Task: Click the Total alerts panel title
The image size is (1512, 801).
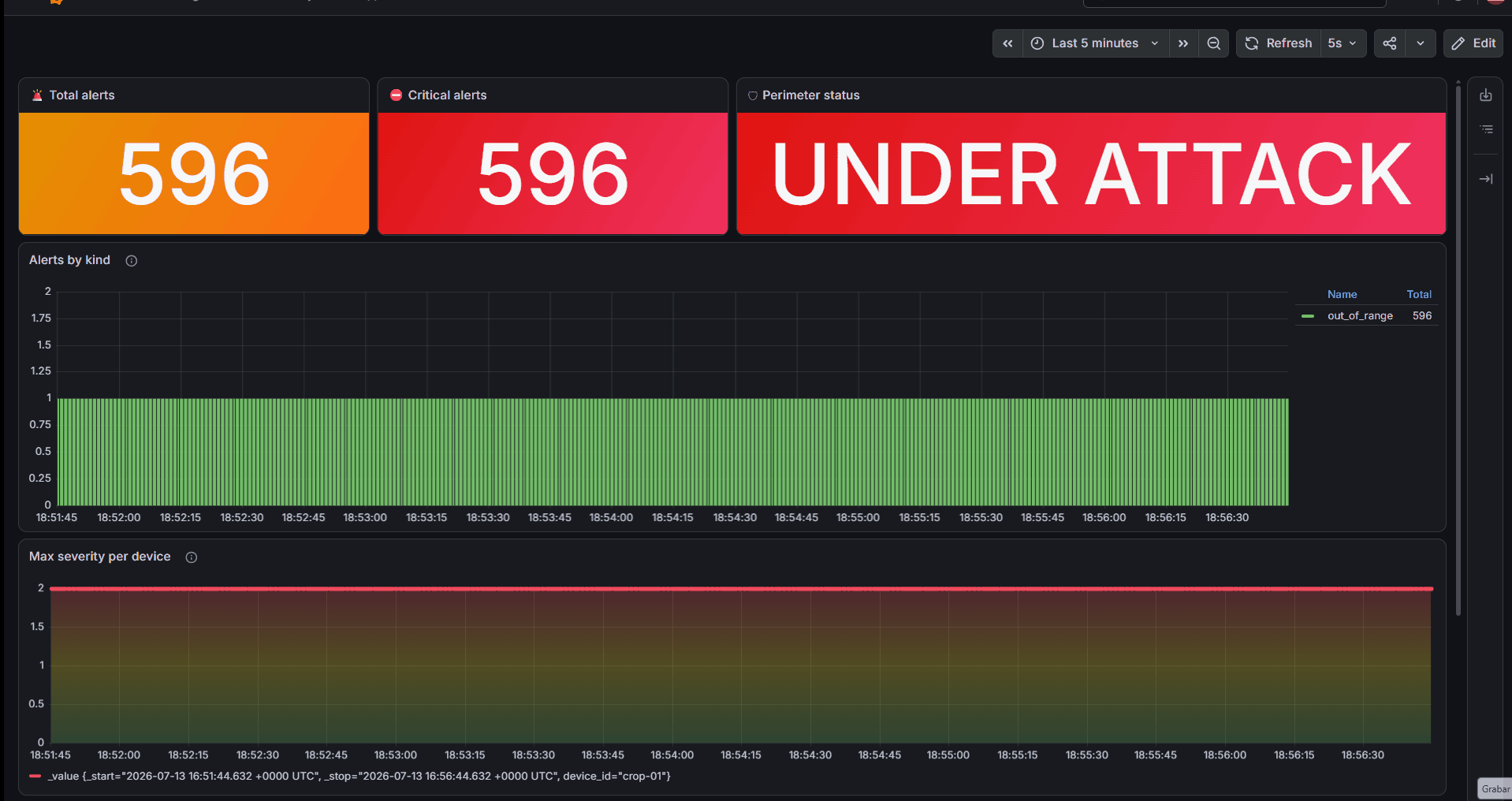Action: pos(82,95)
